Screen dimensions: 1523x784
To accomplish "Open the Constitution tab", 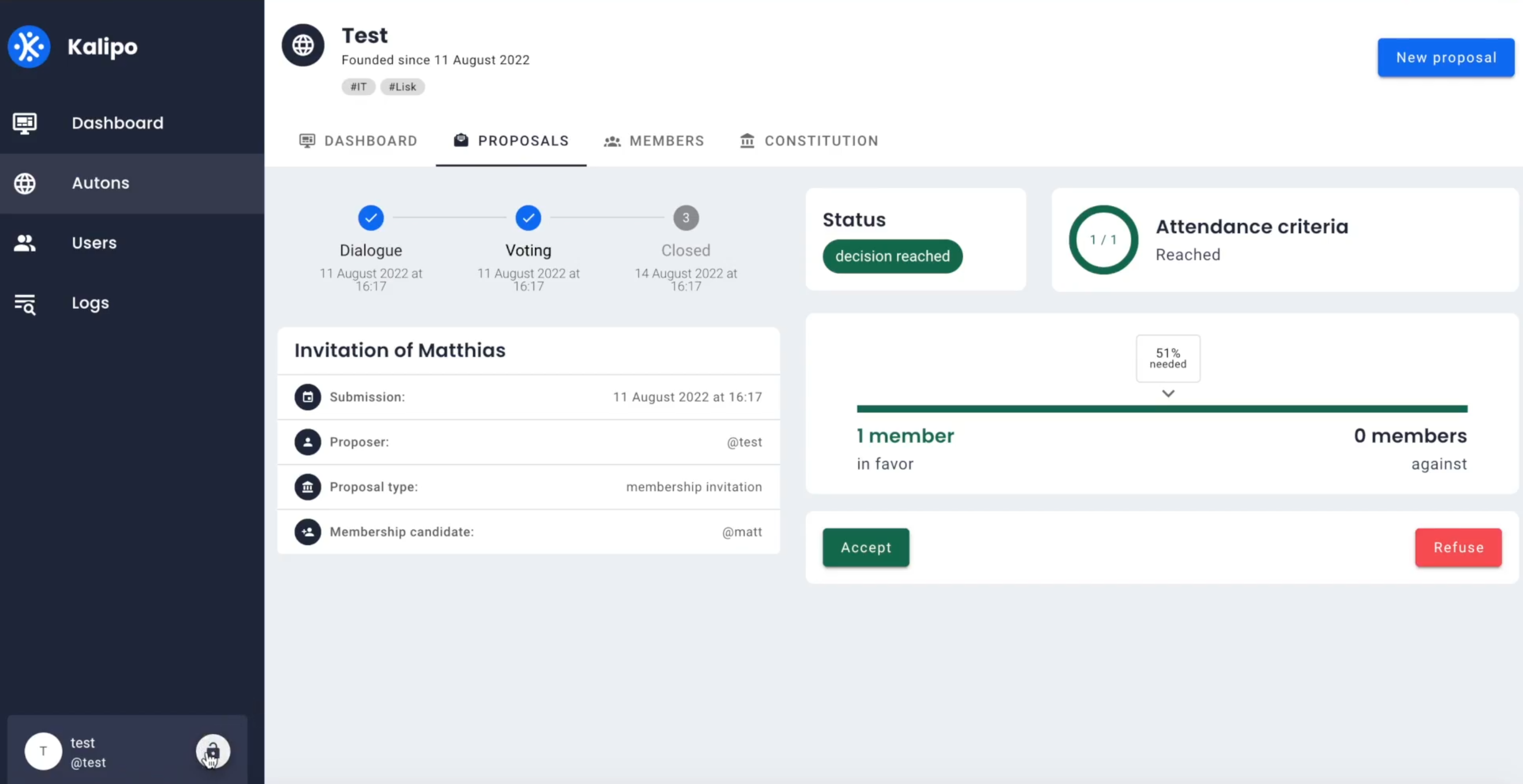I will click(x=809, y=141).
